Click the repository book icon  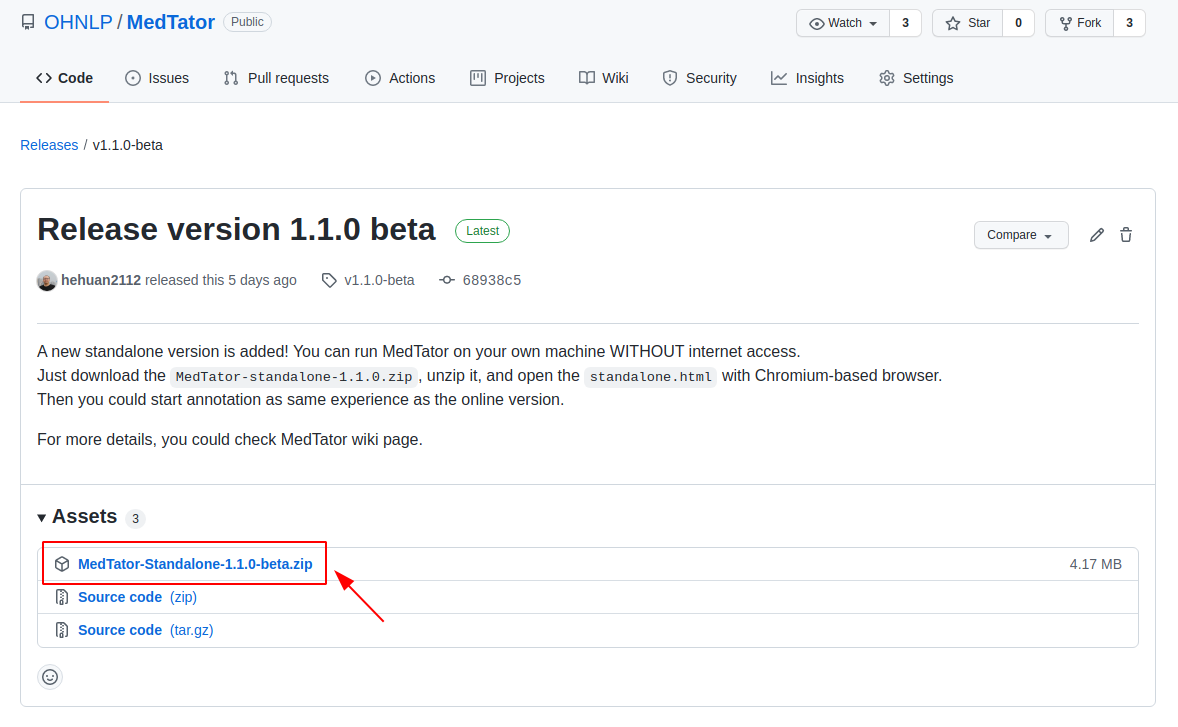pos(28,23)
